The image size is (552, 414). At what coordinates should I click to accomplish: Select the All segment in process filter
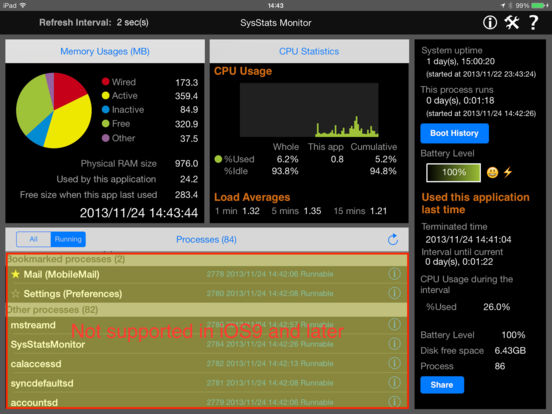point(33,239)
